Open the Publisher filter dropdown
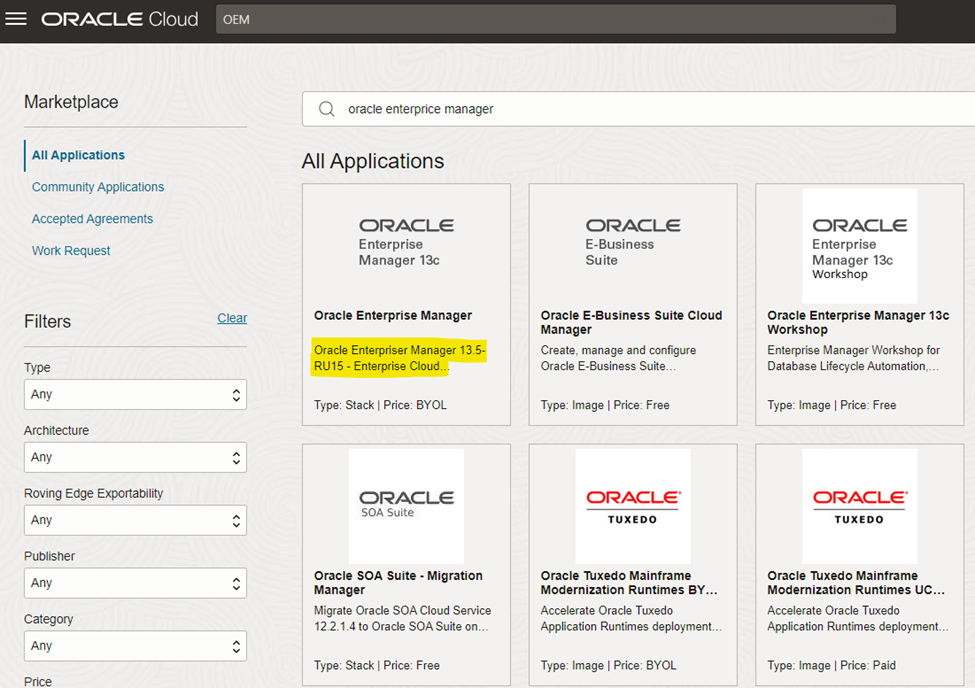This screenshot has height=688, width=975. coord(135,583)
